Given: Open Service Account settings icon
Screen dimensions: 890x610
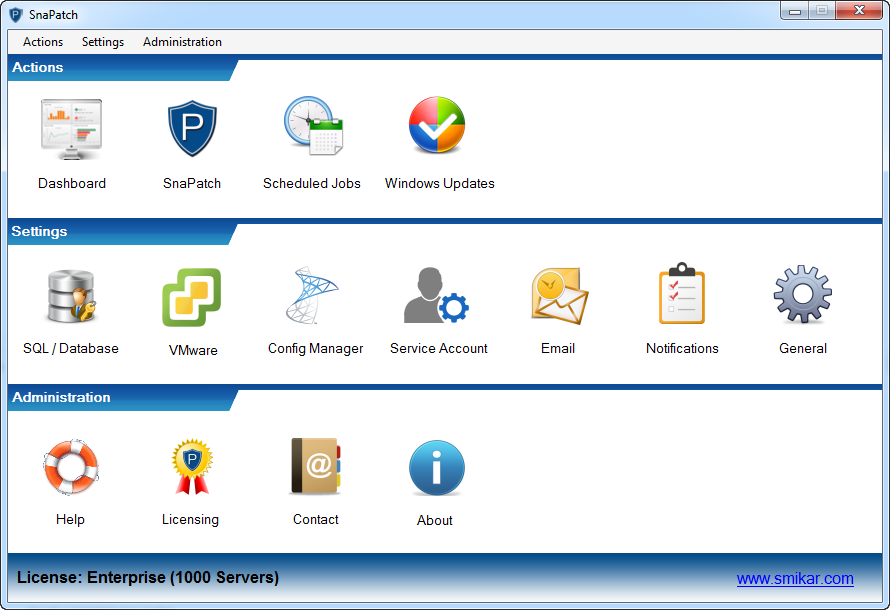Looking at the screenshot, I should [x=436, y=295].
